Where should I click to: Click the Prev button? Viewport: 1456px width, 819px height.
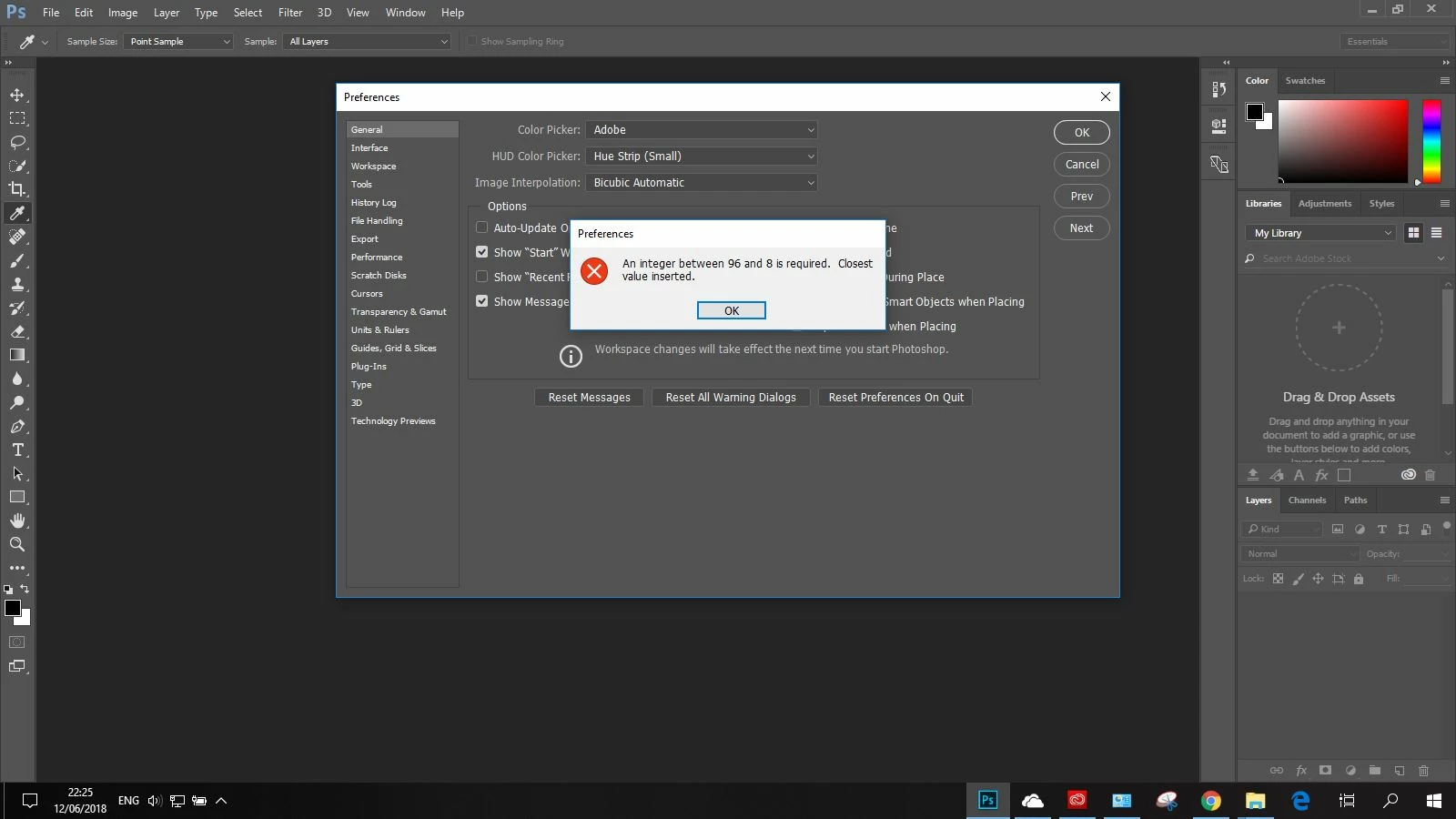1082,197
